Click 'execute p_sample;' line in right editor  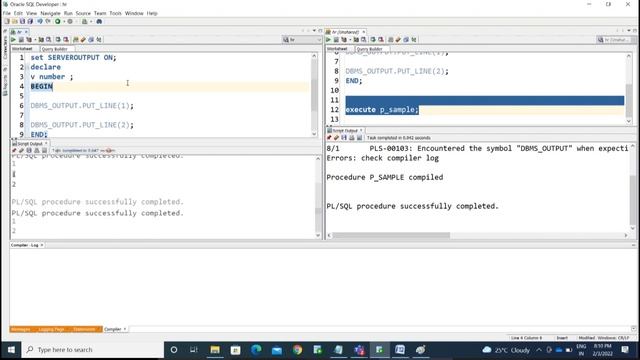pos(382,109)
